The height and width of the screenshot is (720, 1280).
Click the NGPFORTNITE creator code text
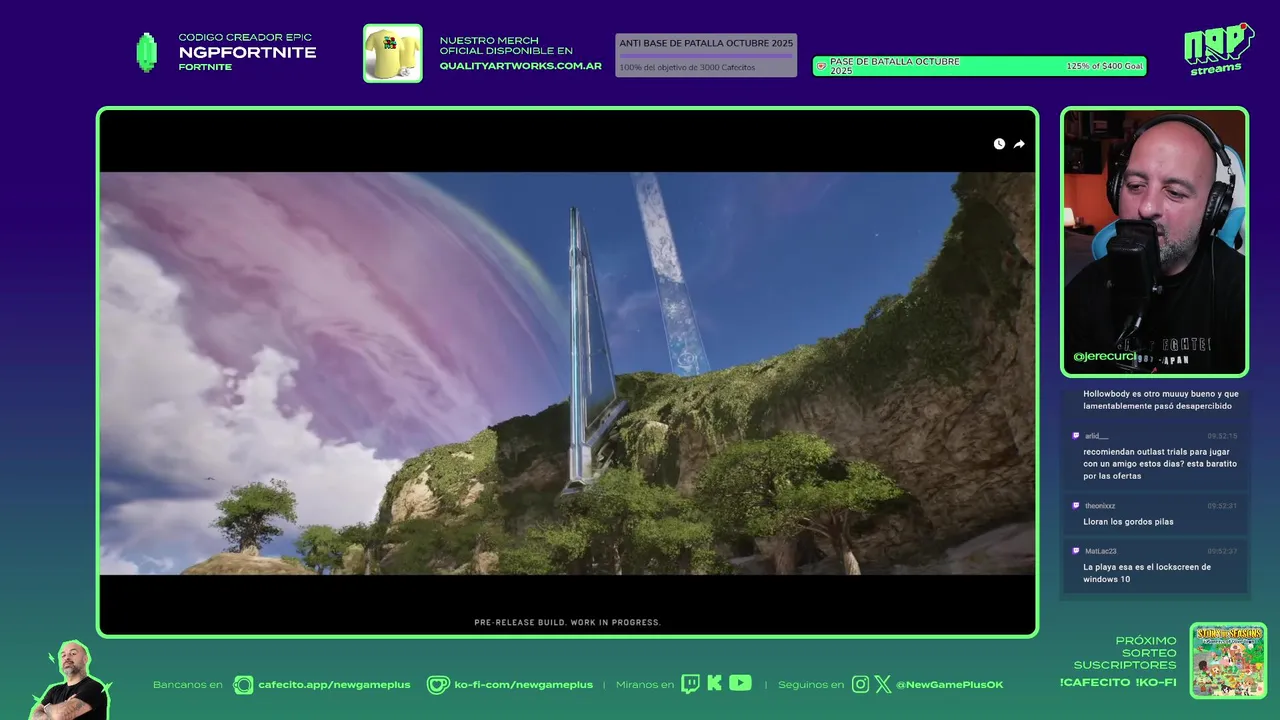tap(248, 52)
